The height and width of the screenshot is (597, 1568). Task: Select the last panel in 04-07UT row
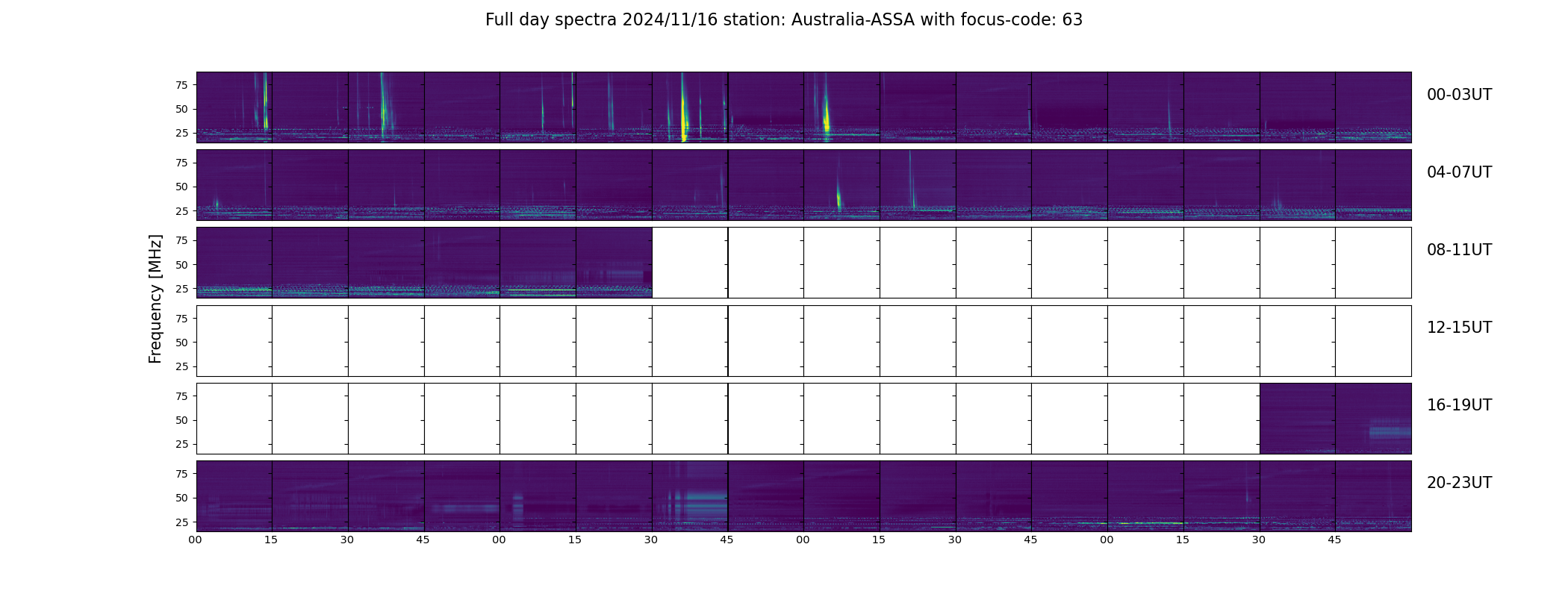1373,185
